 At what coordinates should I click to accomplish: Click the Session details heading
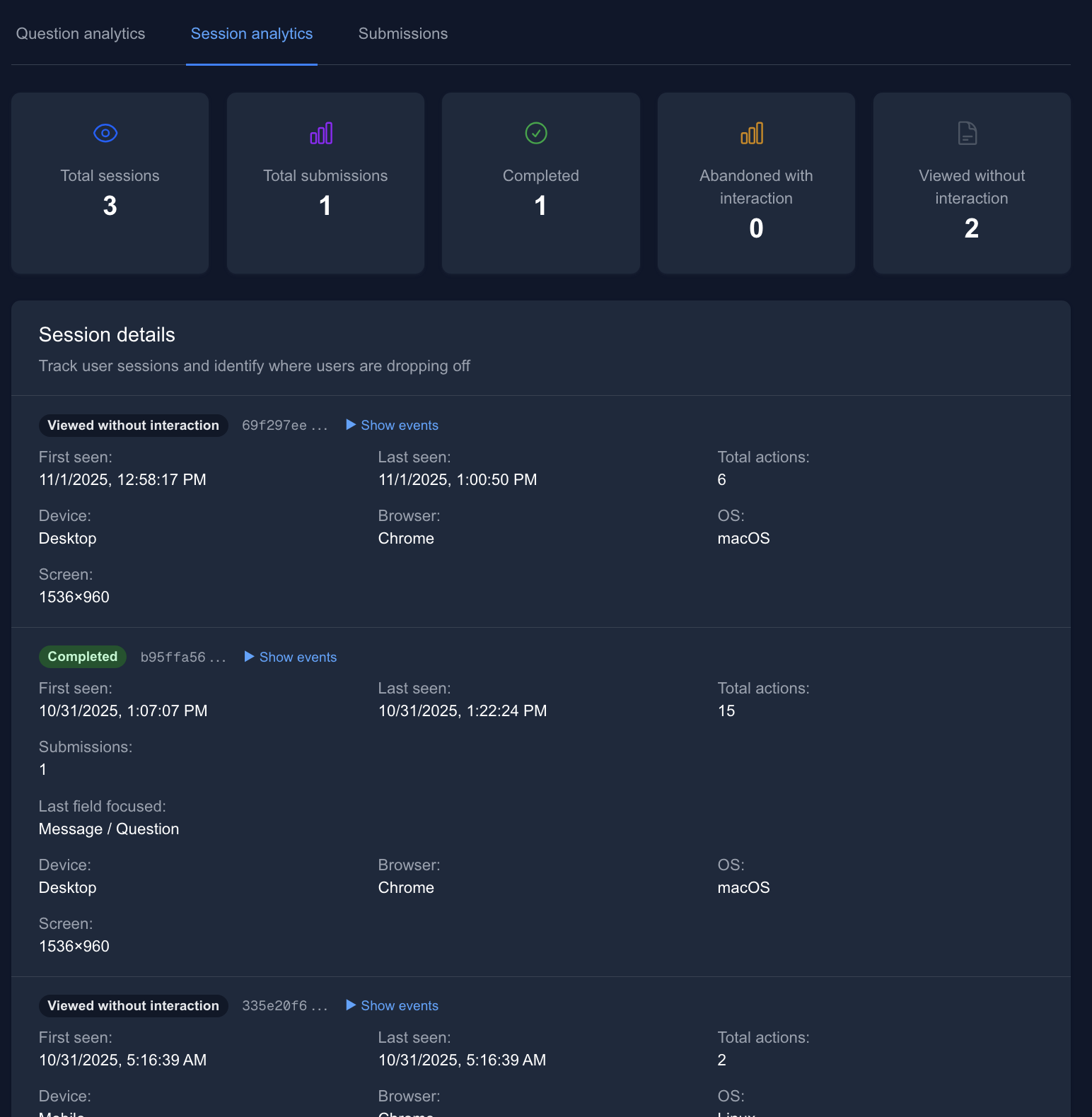[107, 334]
